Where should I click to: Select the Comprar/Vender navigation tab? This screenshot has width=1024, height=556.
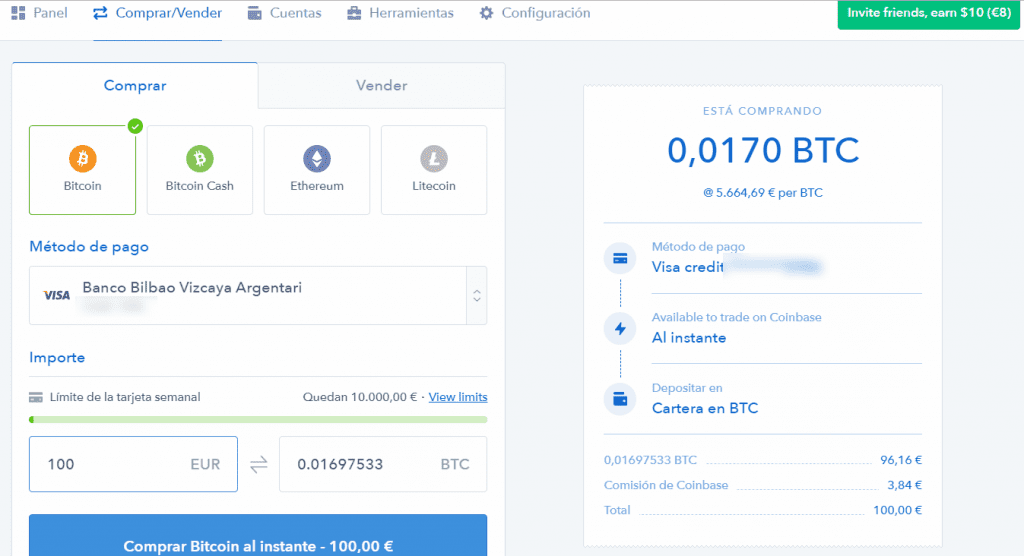pos(157,13)
